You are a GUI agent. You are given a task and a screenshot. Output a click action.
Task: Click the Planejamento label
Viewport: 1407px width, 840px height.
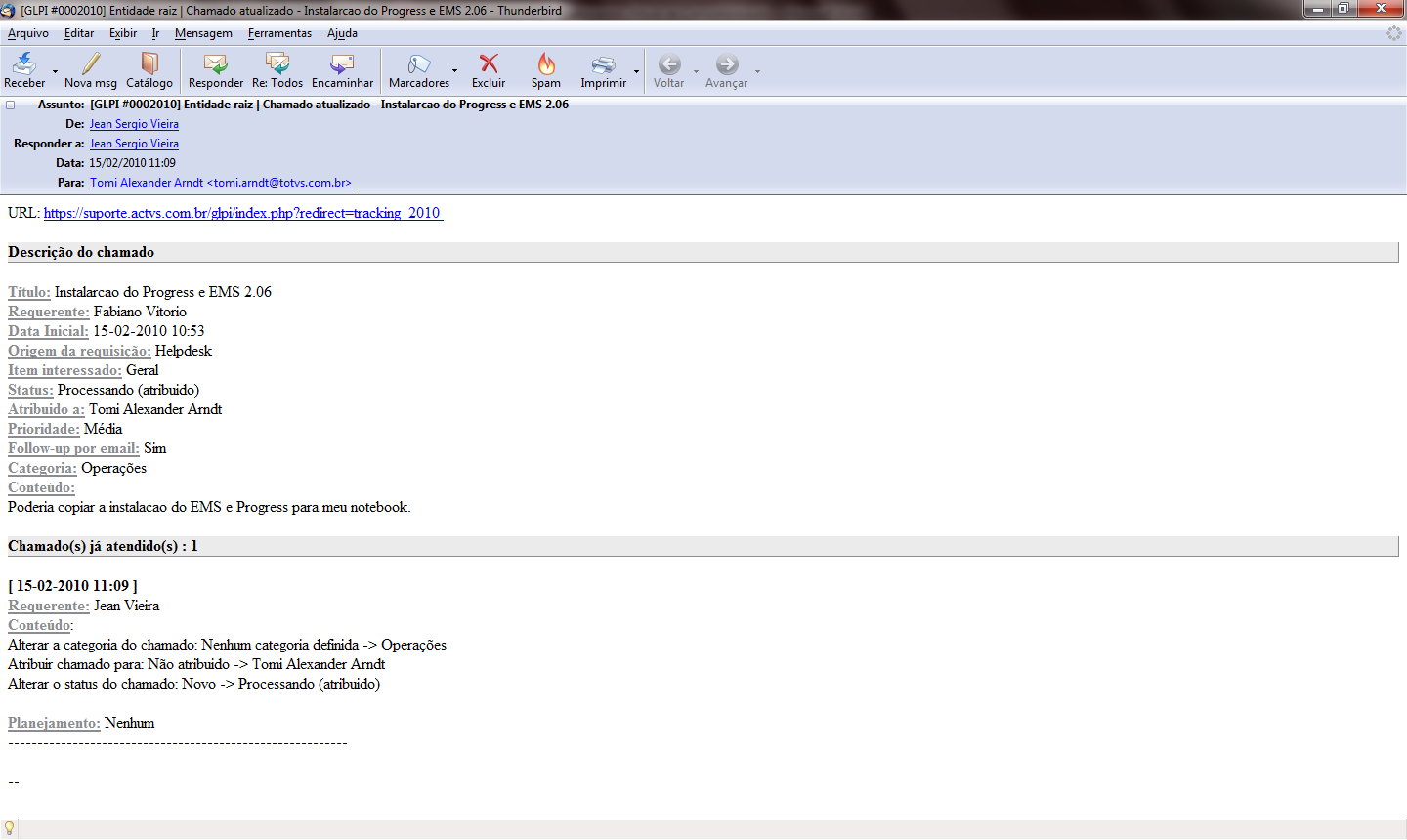54,723
